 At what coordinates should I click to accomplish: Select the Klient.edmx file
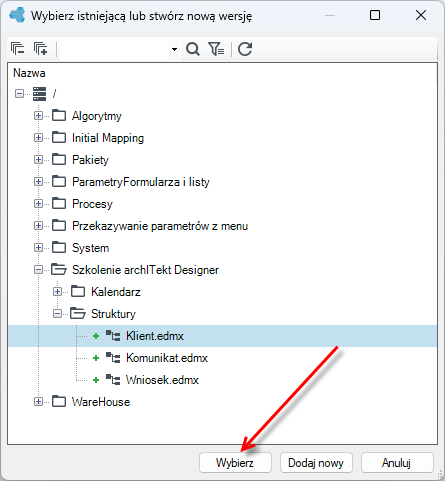[155, 336]
